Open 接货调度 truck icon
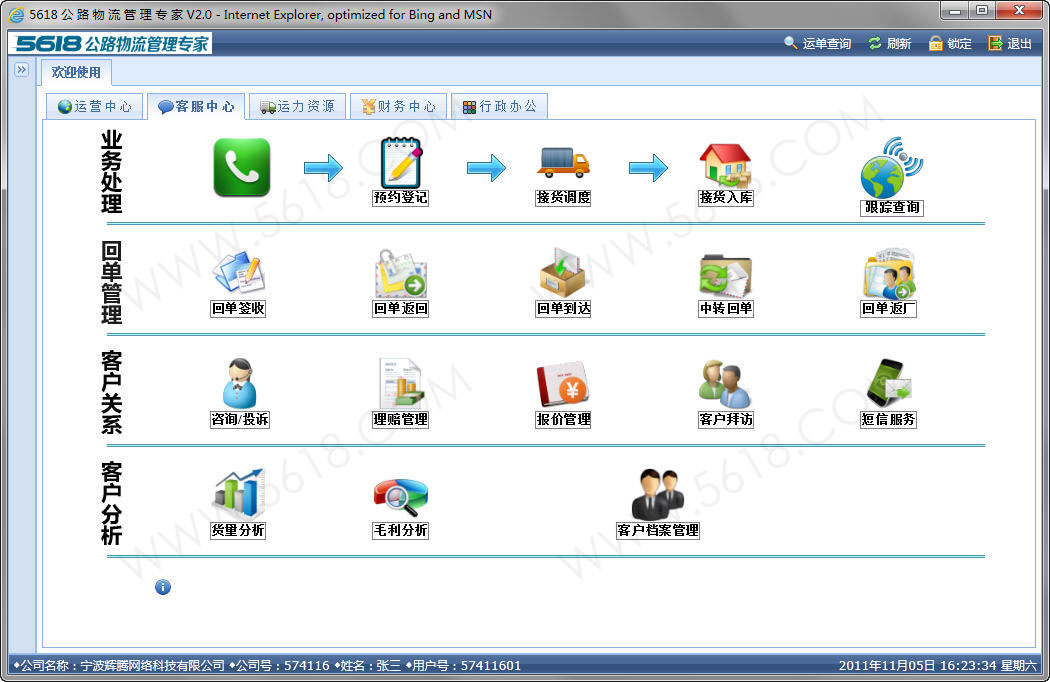This screenshot has height=682, width=1050. coord(563,163)
